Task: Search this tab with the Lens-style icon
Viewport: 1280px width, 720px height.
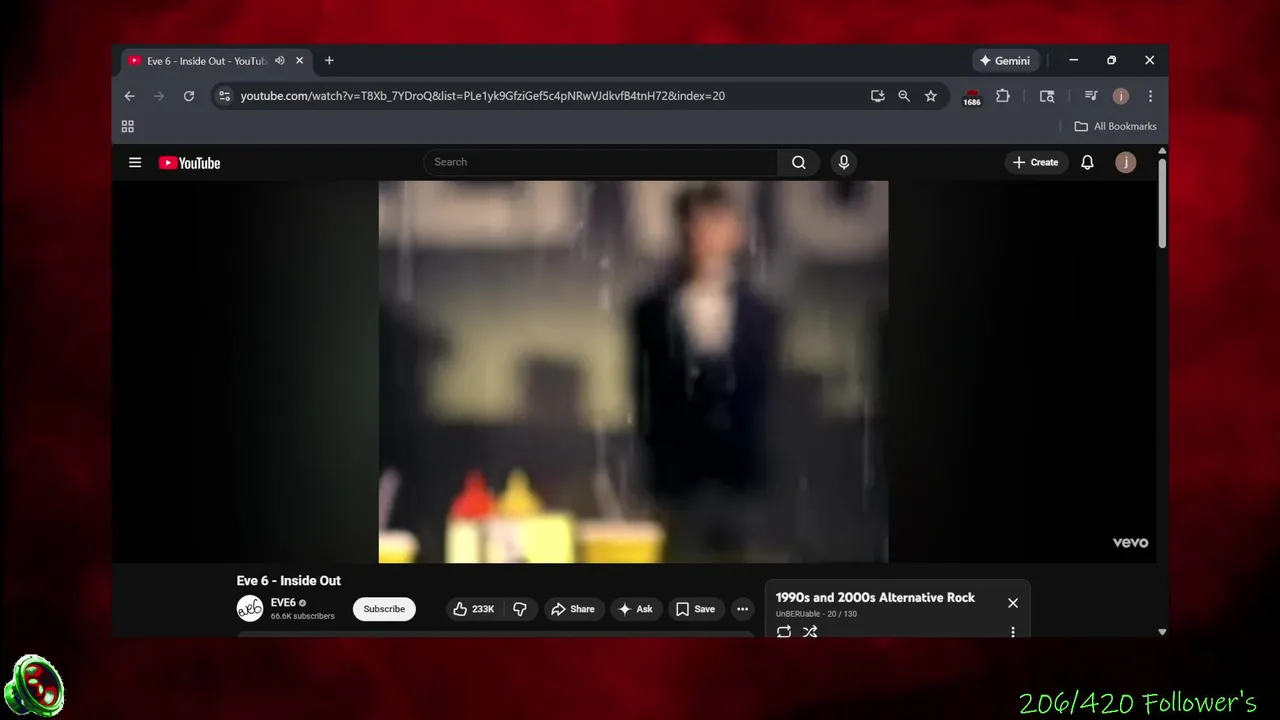Action: [1047, 96]
